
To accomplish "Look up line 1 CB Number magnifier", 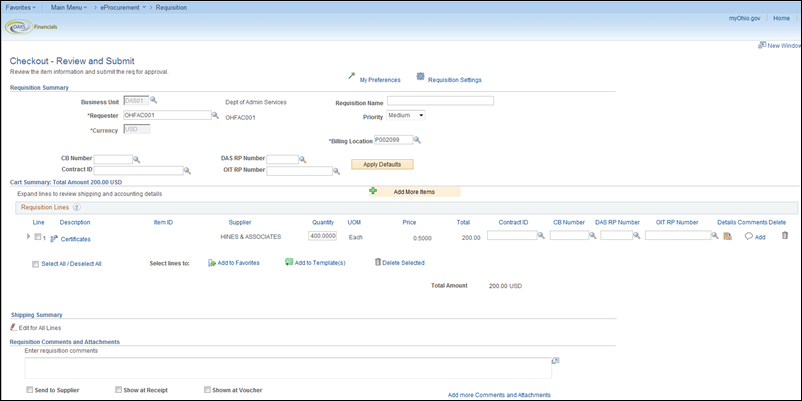I will coord(593,235).
